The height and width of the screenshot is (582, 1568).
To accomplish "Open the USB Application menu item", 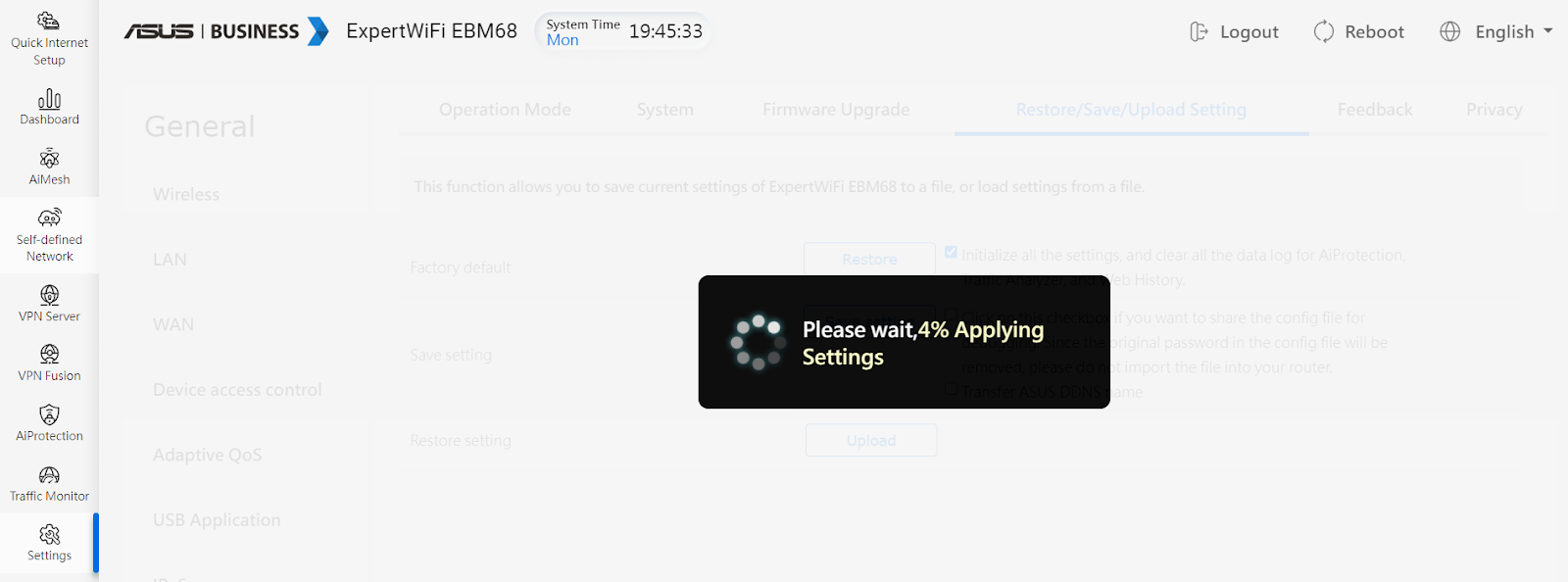I will [x=217, y=520].
